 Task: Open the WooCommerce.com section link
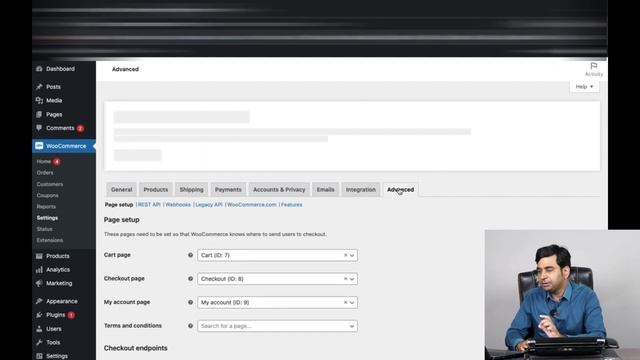pos(251,204)
